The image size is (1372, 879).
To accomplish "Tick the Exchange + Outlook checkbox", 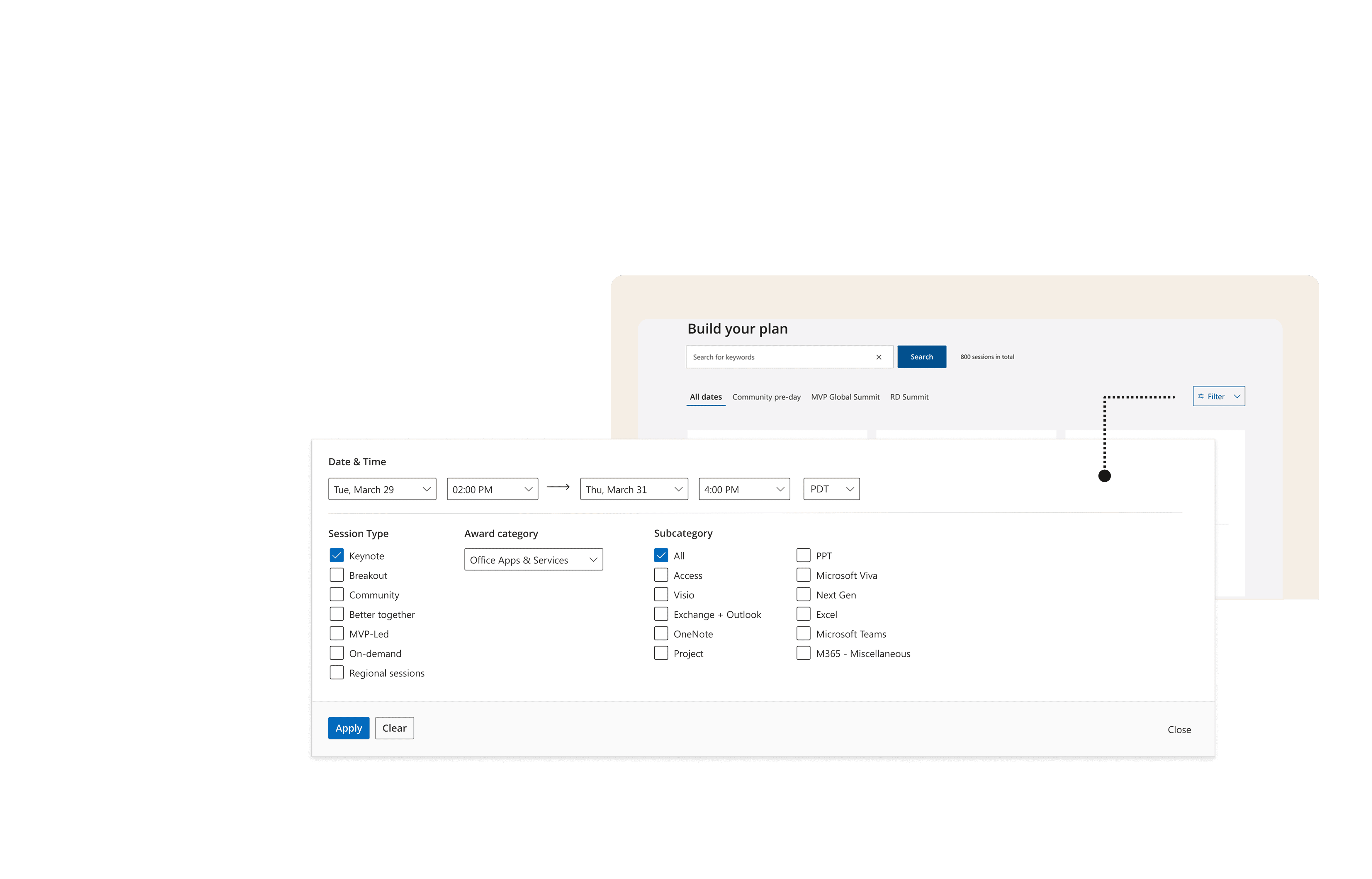I will (661, 614).
